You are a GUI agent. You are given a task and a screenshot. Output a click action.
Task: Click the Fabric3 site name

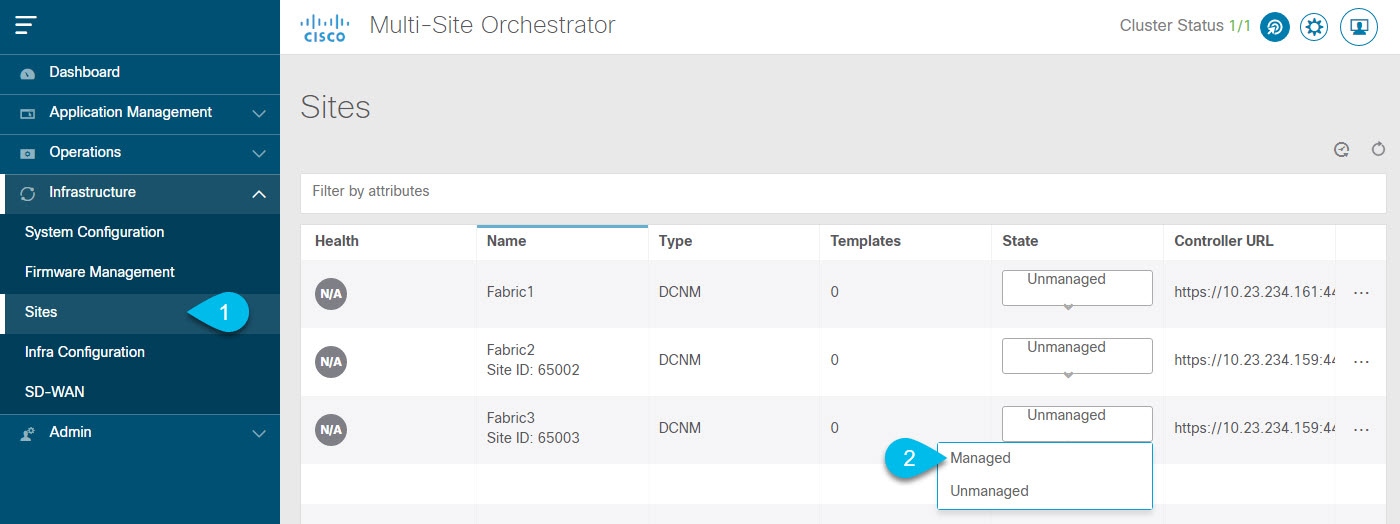(511, 419)
